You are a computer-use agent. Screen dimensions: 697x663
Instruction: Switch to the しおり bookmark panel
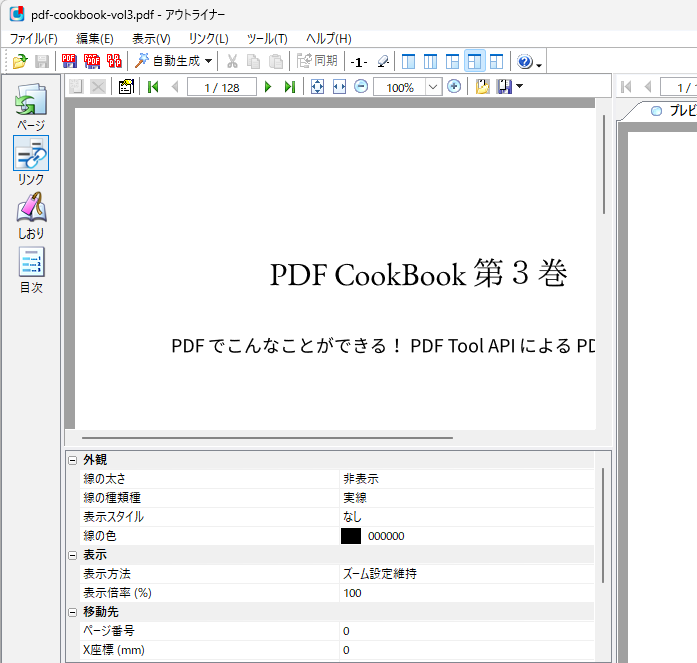coord(31,215)
